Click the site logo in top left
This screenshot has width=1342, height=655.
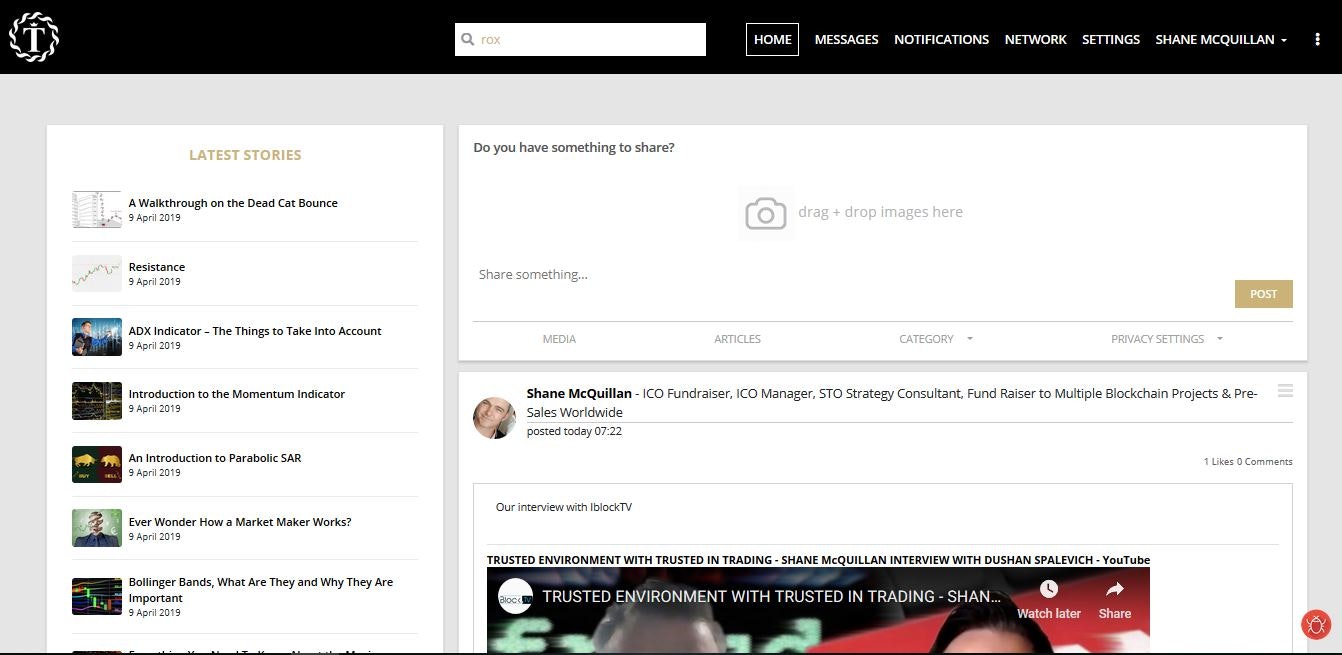33,37
